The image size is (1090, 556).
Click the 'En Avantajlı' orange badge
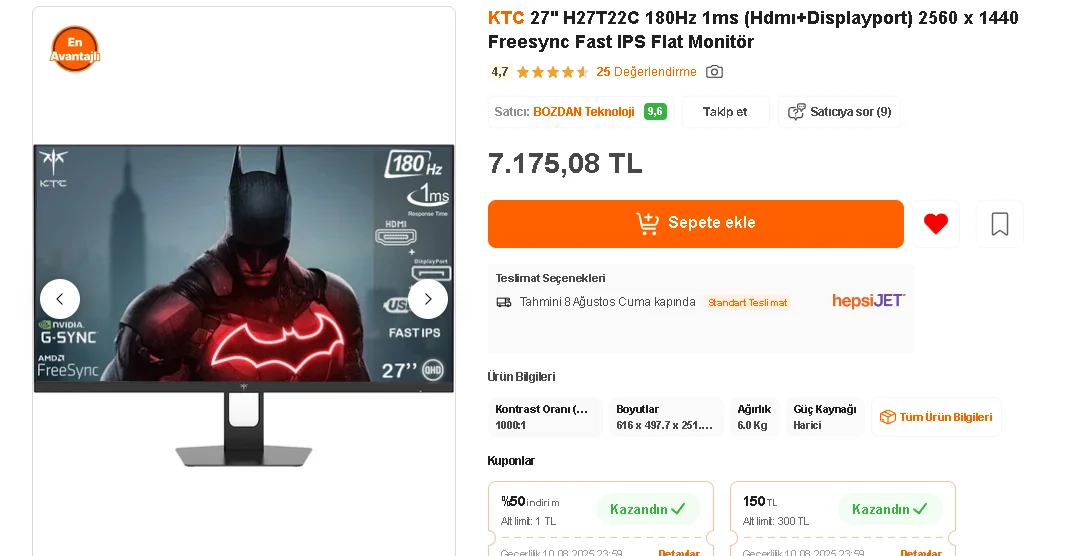point(75,49)
